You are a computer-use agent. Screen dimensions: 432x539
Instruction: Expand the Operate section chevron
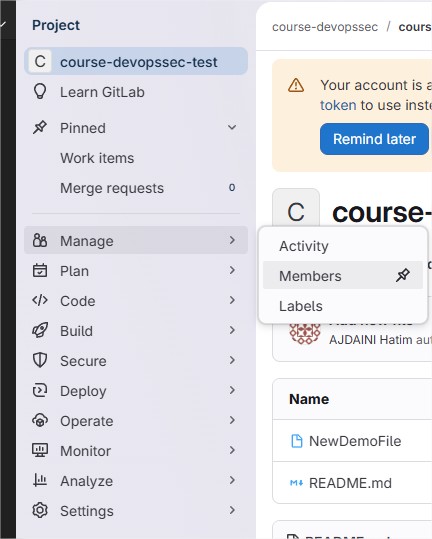tap(232, 420)
